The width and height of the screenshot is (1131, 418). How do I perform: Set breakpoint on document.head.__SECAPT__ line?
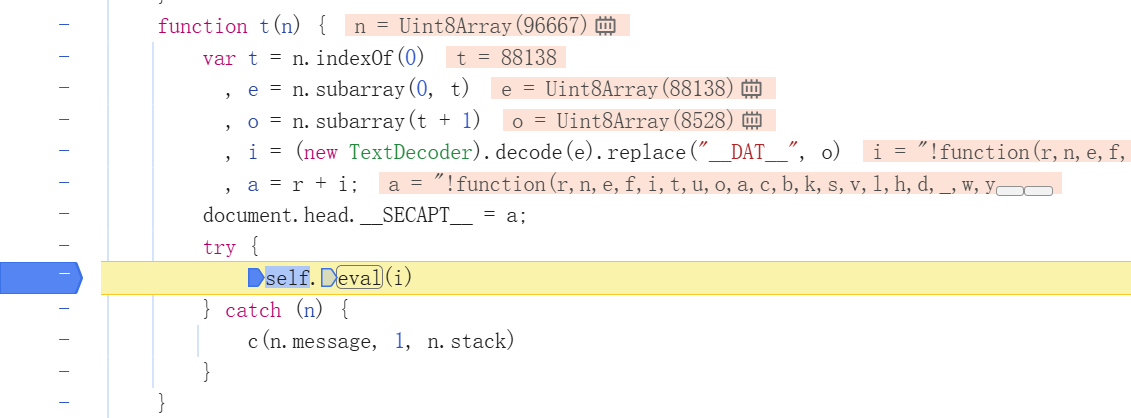tap(63, 215)
